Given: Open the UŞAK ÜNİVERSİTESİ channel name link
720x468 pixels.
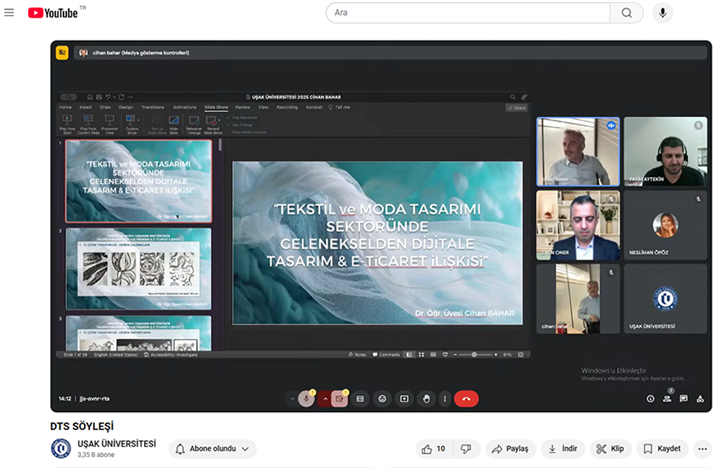Looking at the screenshot, I should pyautogui.click(x=117, y=443).
